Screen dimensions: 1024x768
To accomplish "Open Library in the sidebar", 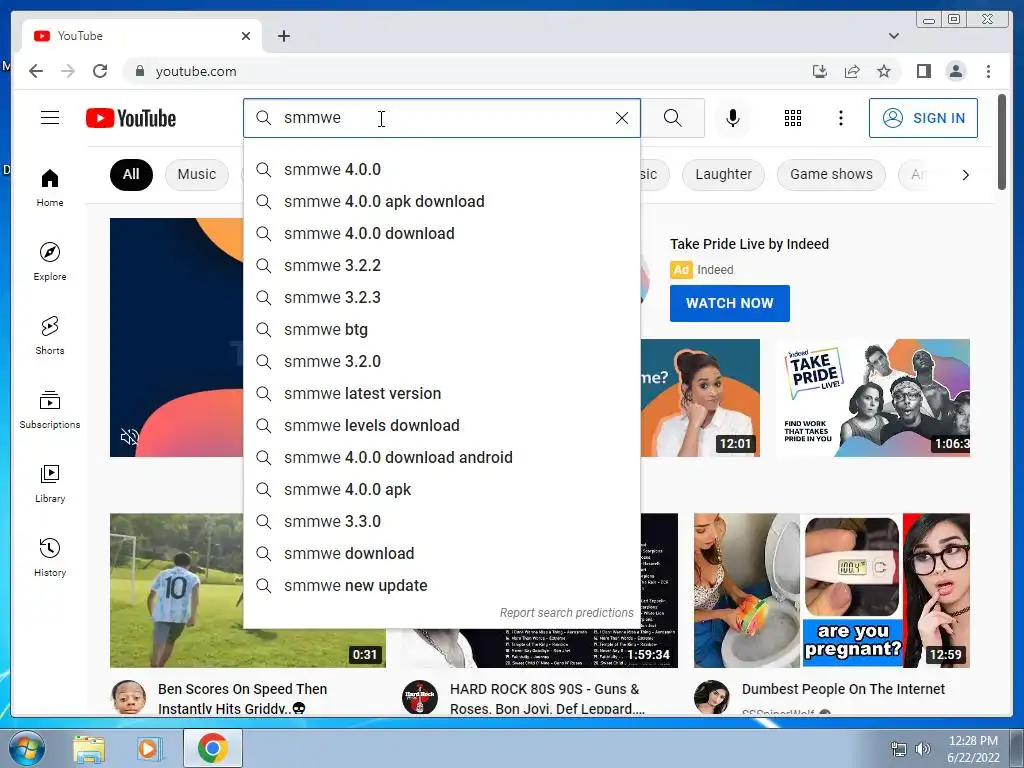I will click(50, 483).
